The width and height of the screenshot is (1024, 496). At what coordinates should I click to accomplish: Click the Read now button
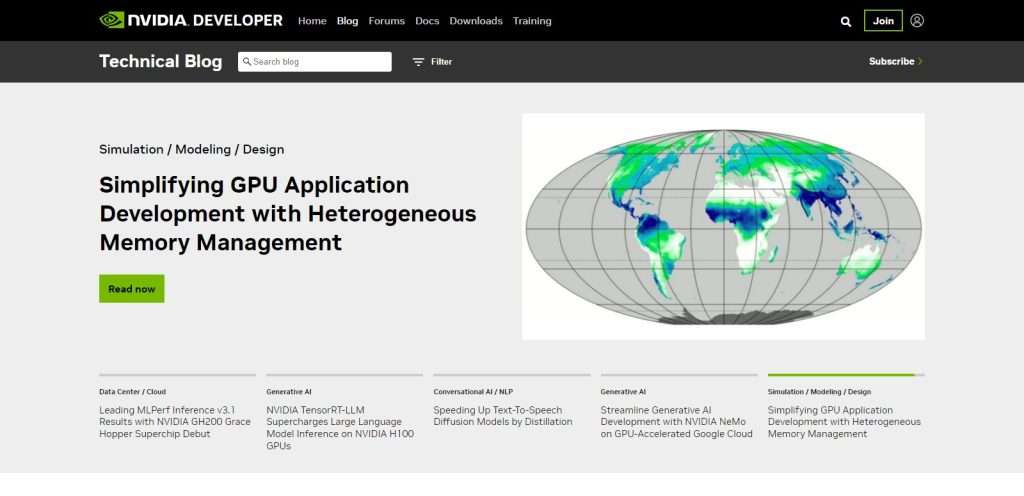132,288
